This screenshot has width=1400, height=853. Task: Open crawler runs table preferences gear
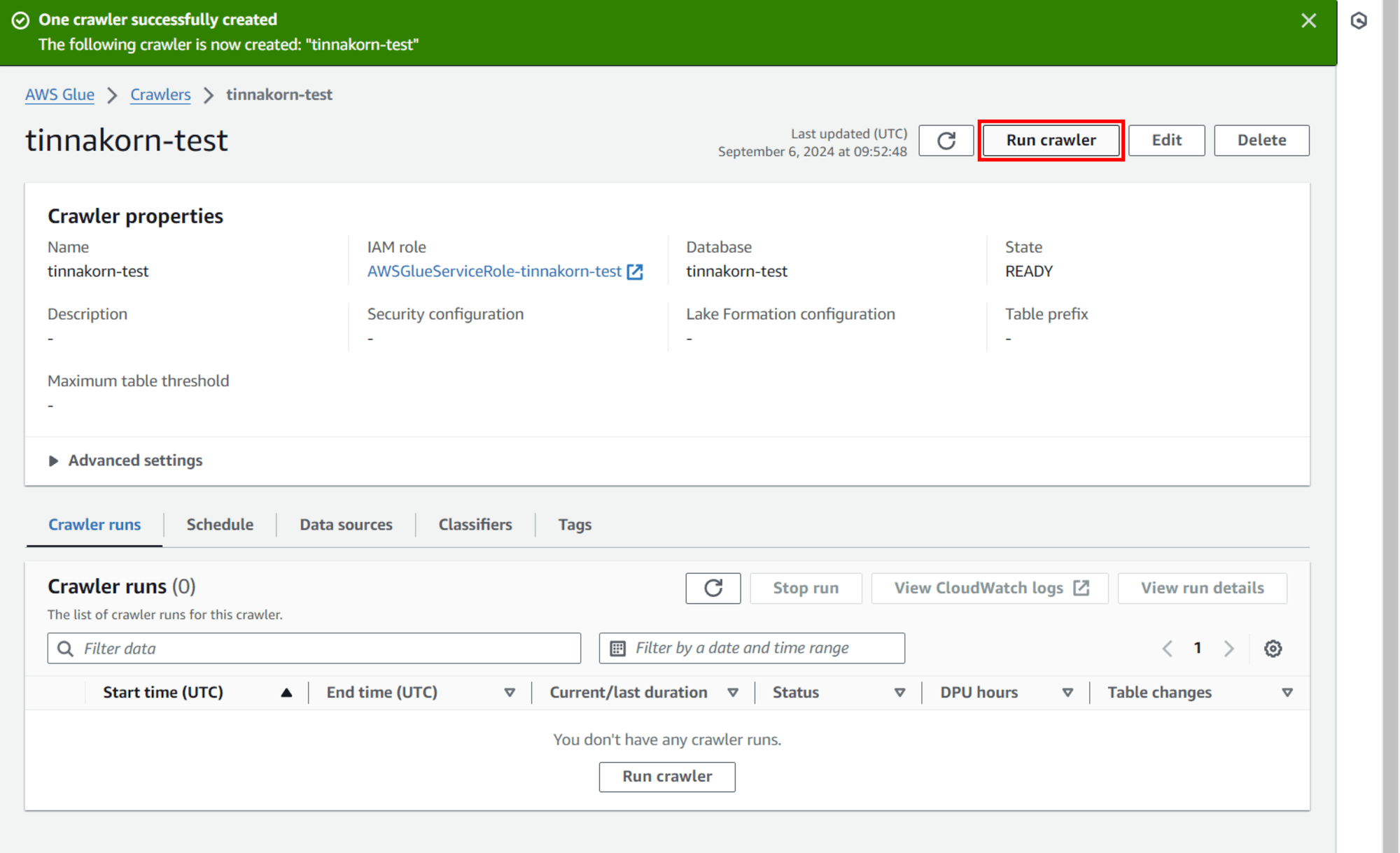coord(1273,649)
